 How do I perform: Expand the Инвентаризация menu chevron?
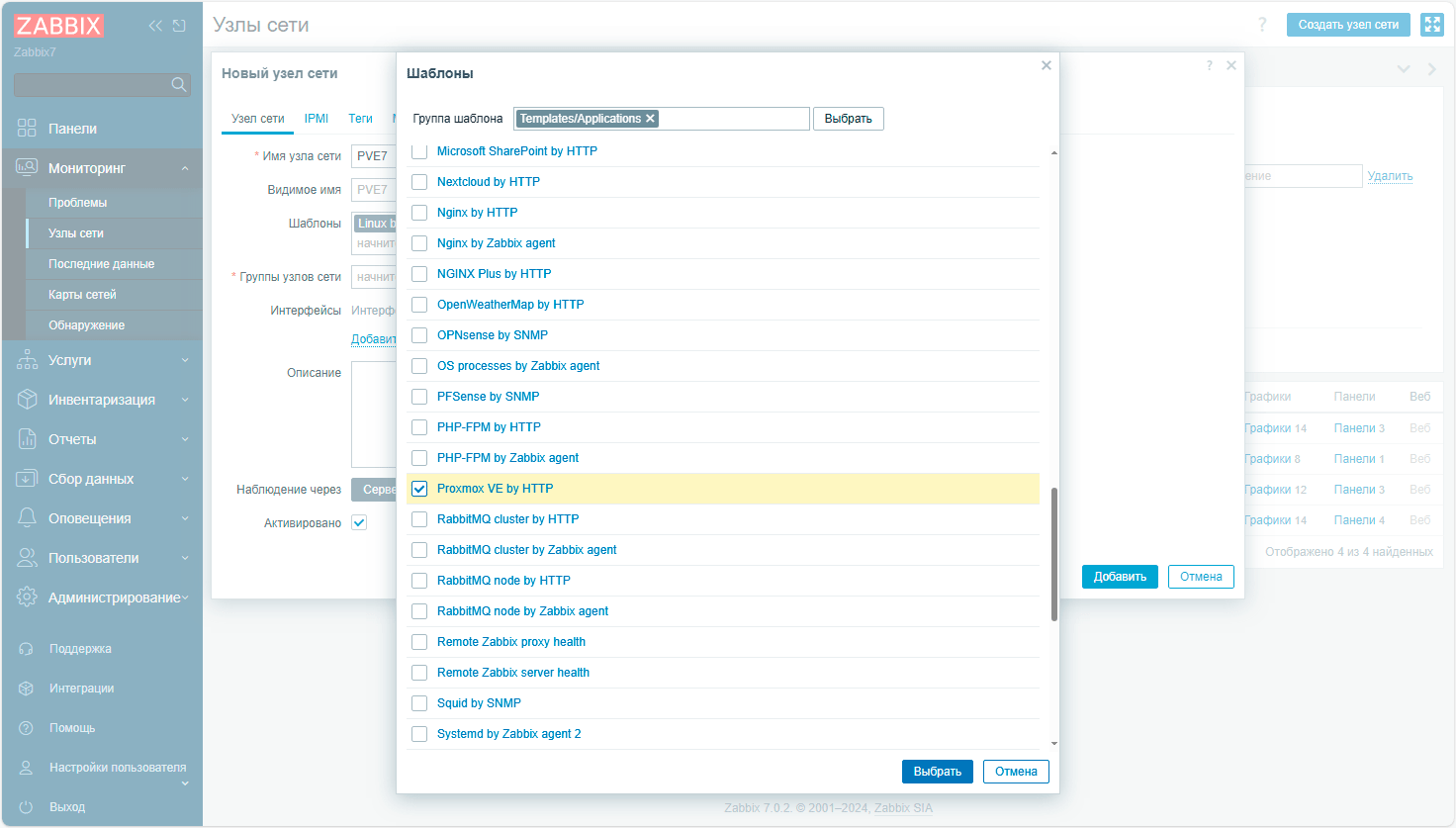185,401
